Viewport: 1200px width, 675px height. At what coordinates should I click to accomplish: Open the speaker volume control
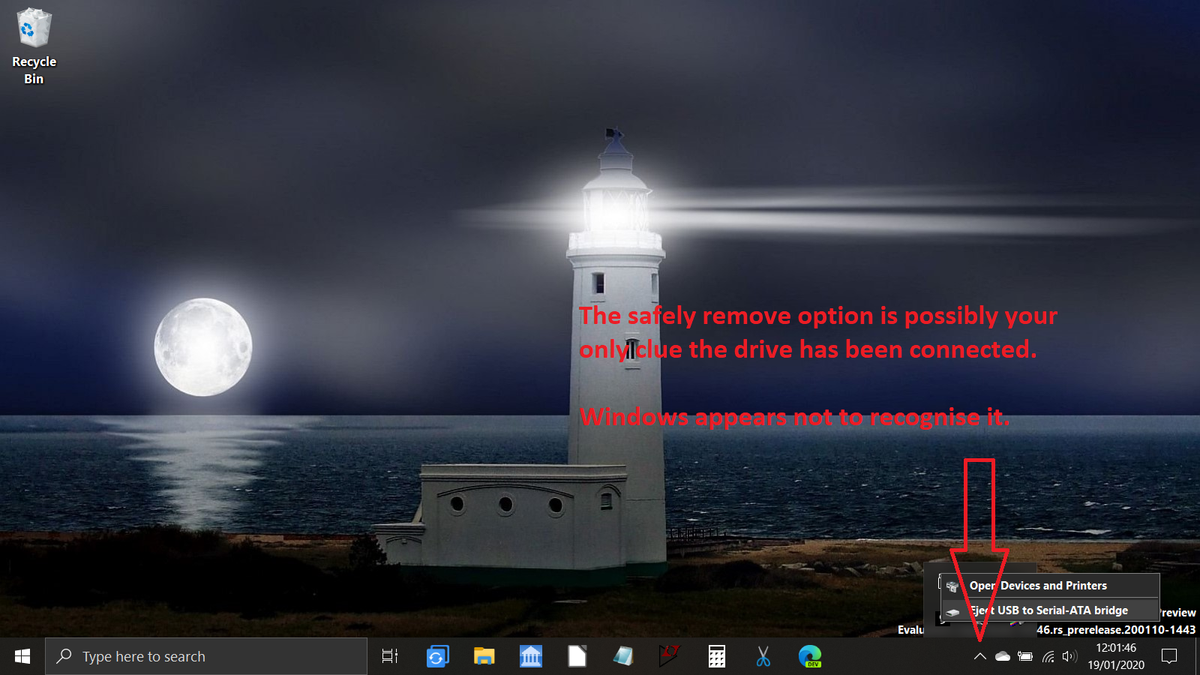pos(1070,656)
